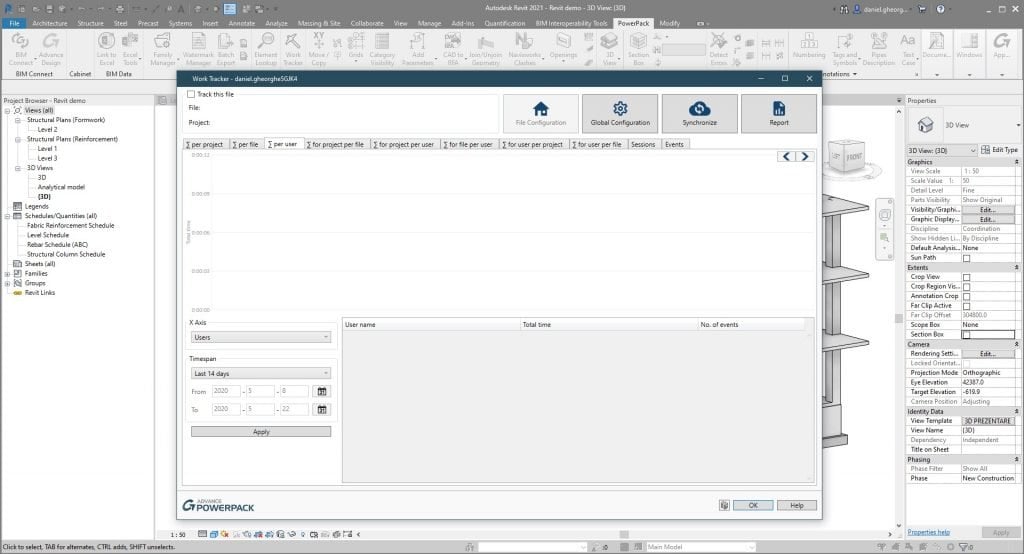Switch to for project per user tab
Viewport: 1024px width, 554px height.
click(x=404, y=144)
